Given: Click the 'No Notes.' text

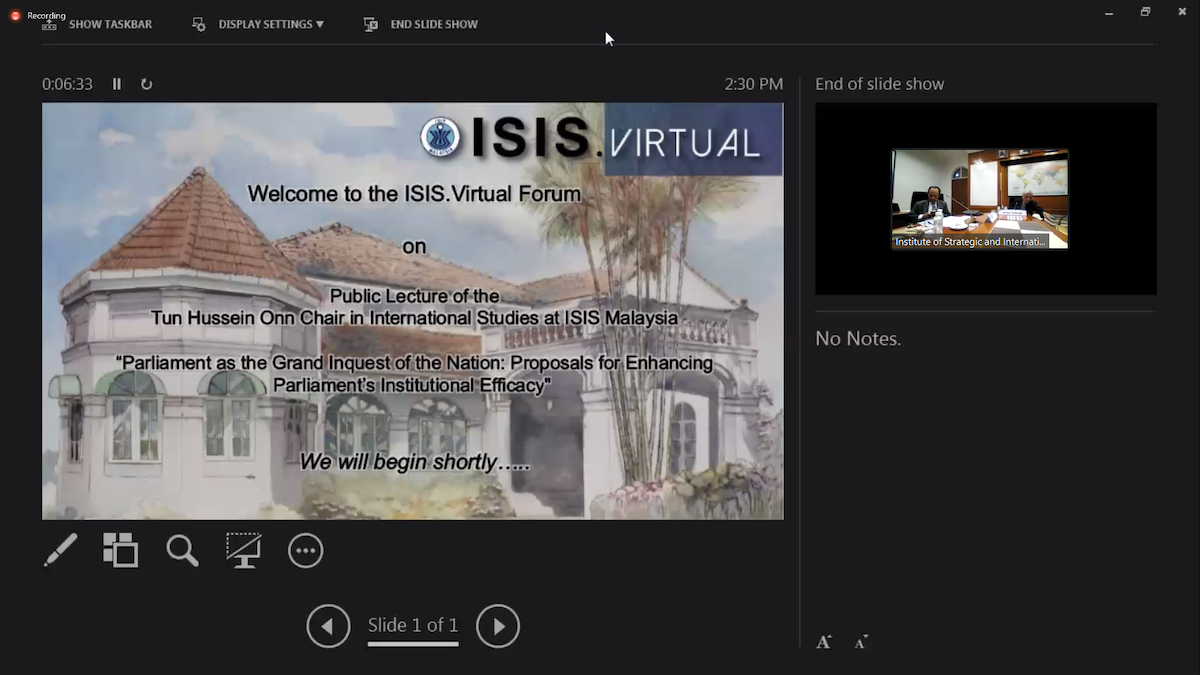Looking at the screenshot, I should pyautogui.click(x=858, y=339).
